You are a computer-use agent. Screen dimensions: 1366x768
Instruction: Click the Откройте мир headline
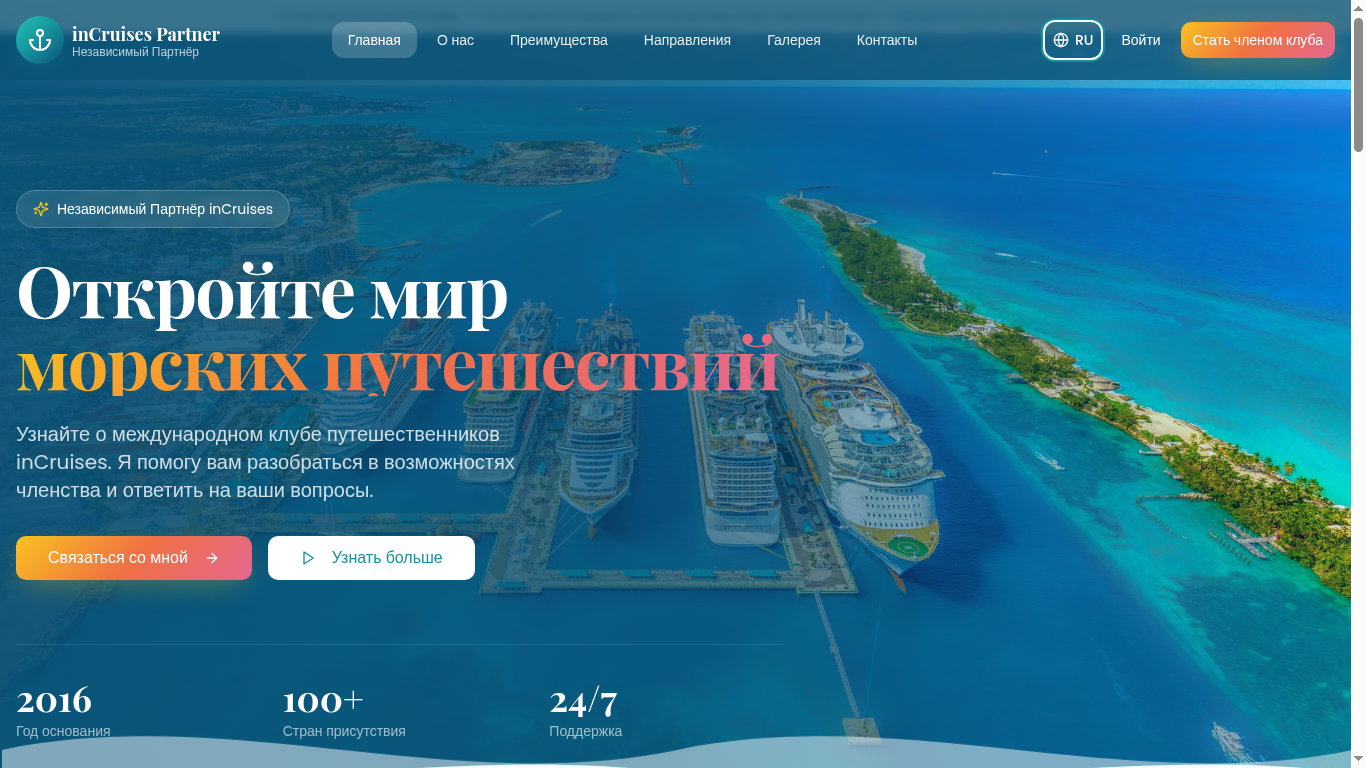[262, 293]
